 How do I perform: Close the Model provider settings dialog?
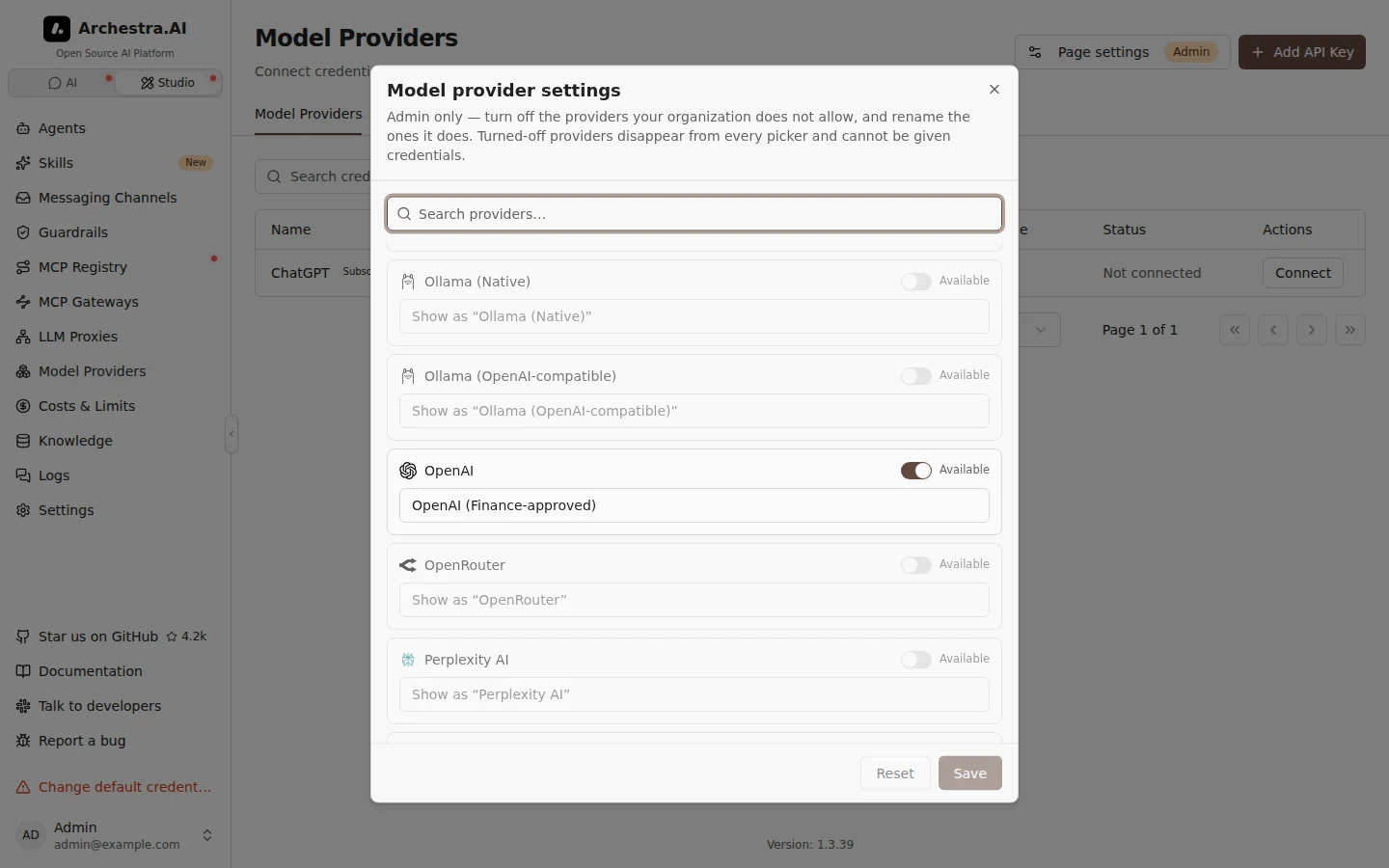coord(994,90)
